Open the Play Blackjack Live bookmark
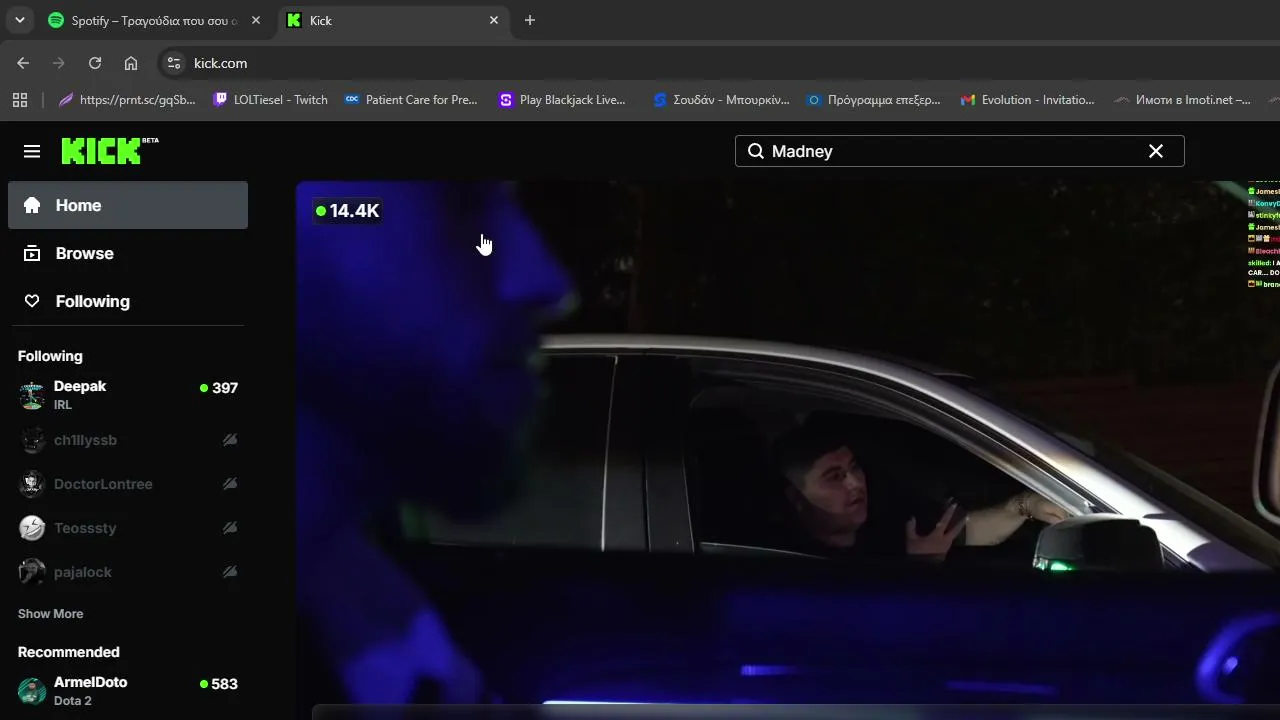The image size is (1280, 720). [x=562, y=100]
